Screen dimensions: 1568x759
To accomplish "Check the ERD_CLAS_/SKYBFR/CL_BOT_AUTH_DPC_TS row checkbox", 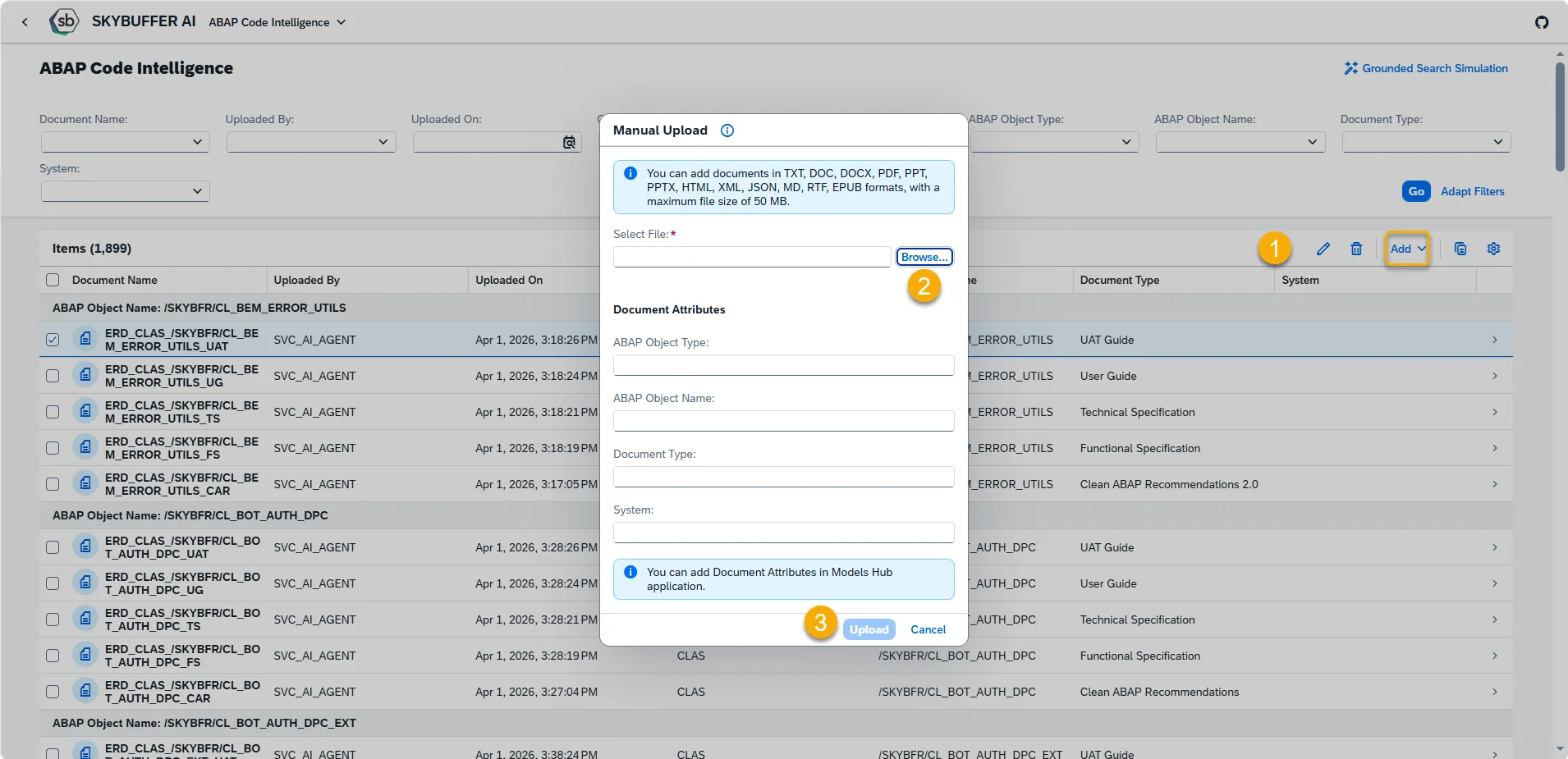I will point(53,620).
